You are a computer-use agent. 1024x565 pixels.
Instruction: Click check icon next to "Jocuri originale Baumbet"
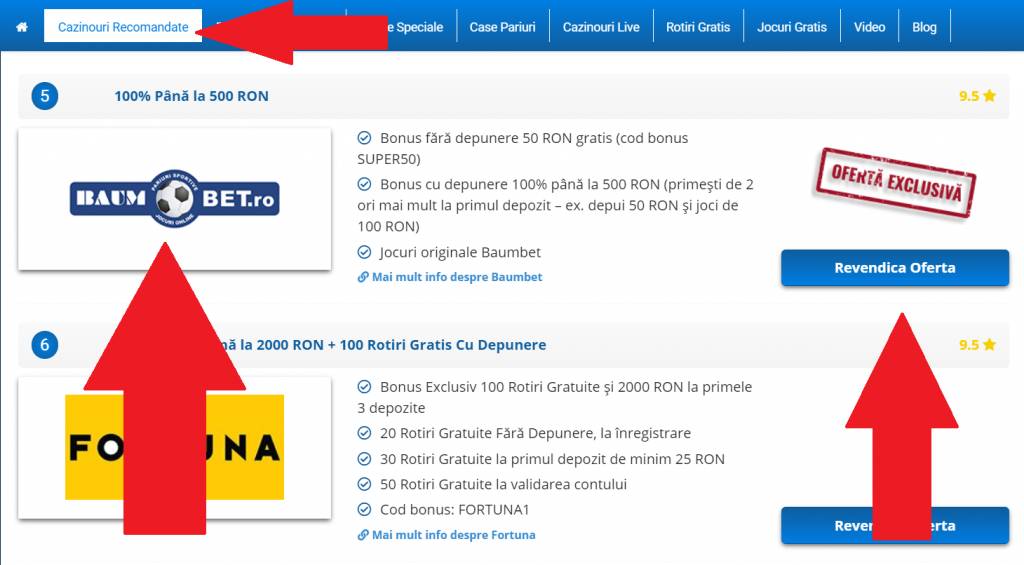click(x=364, y=252)
